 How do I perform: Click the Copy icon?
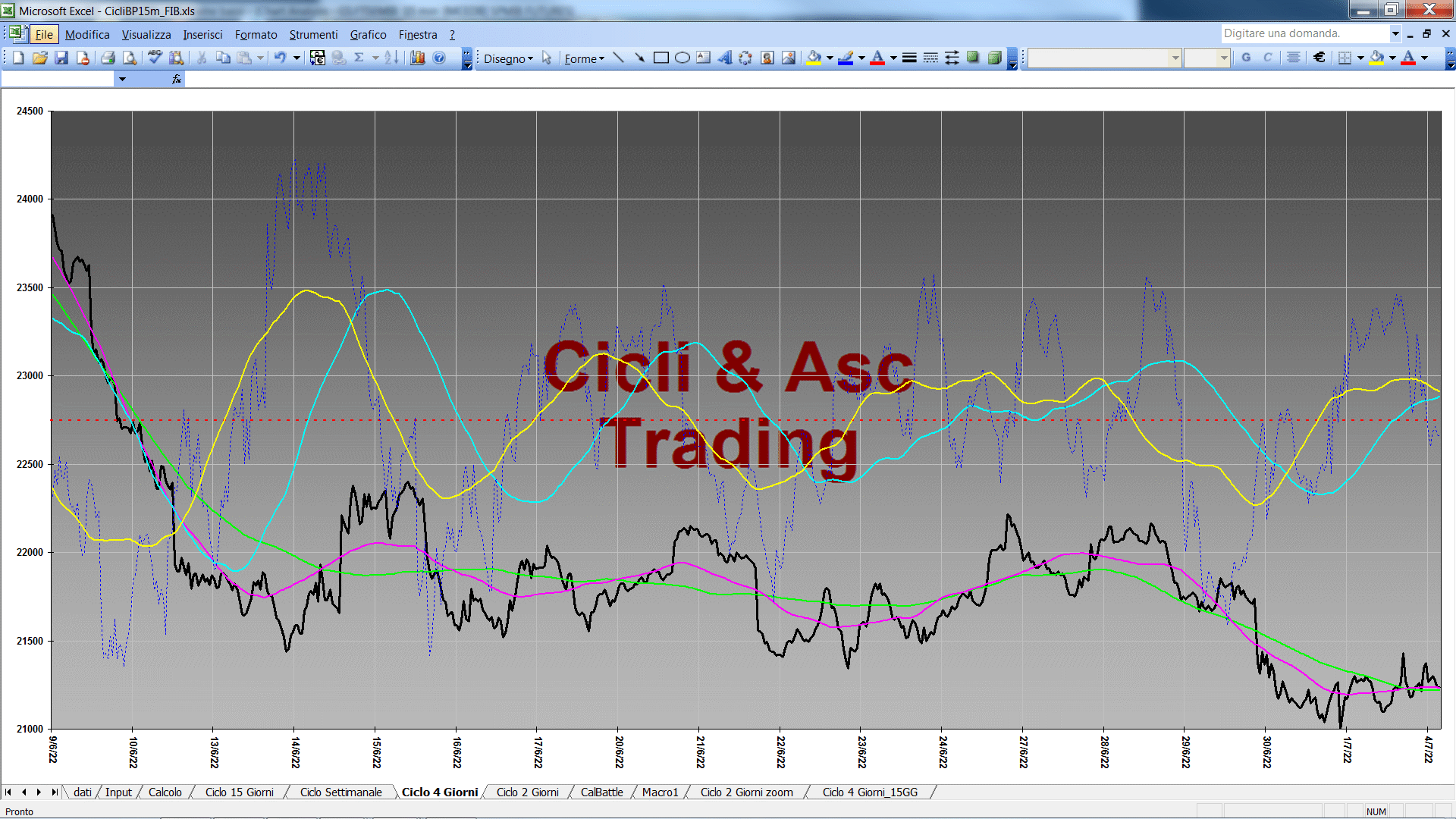point(223,58)
